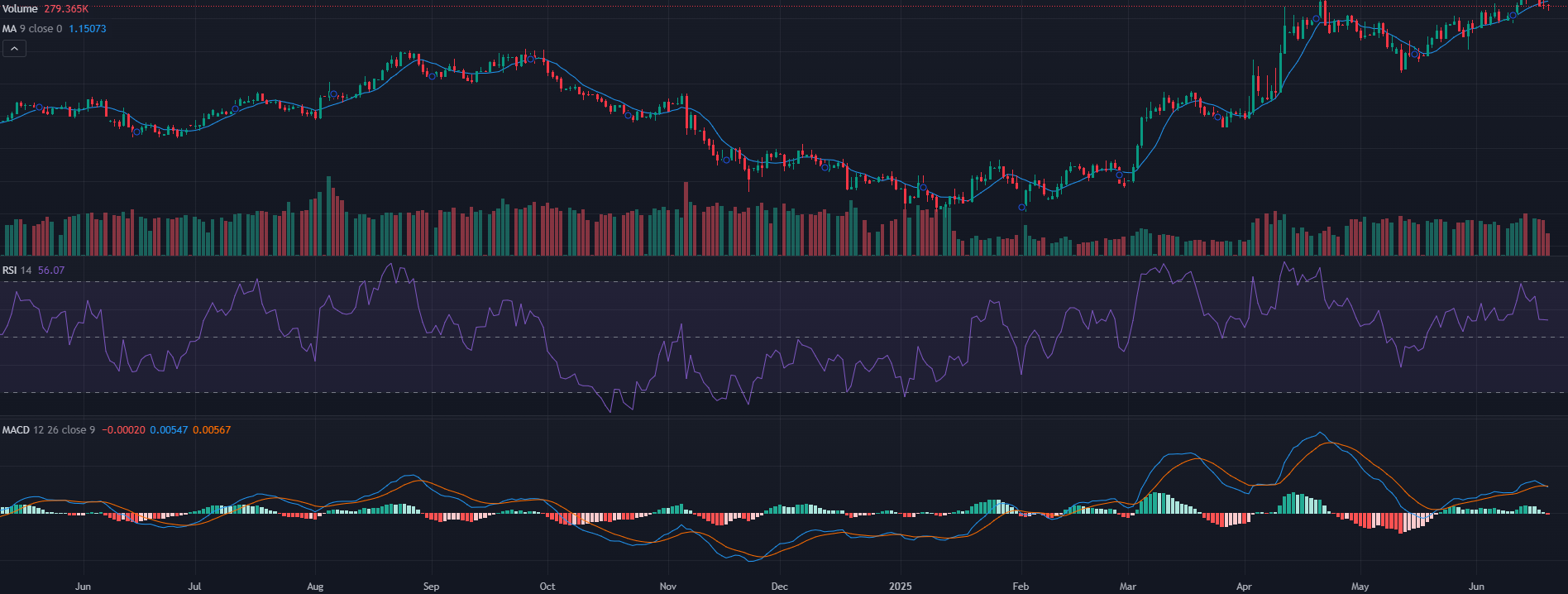Screen dimensions: 1568x594
Task: Click the purple RSI value 56.07
Action: (51, 271)
